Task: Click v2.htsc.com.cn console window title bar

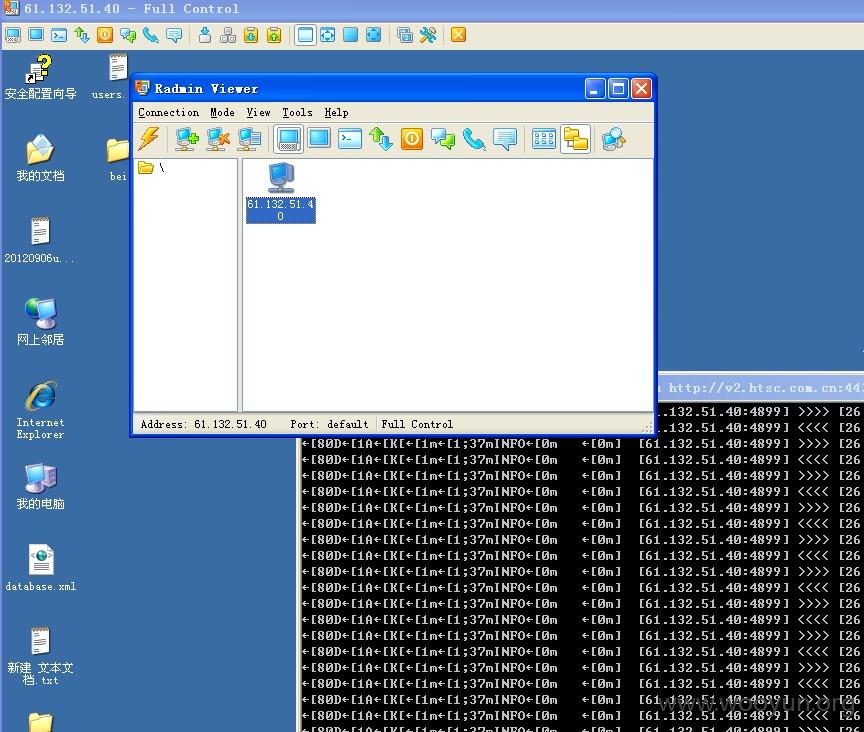Action: (760, 387)
